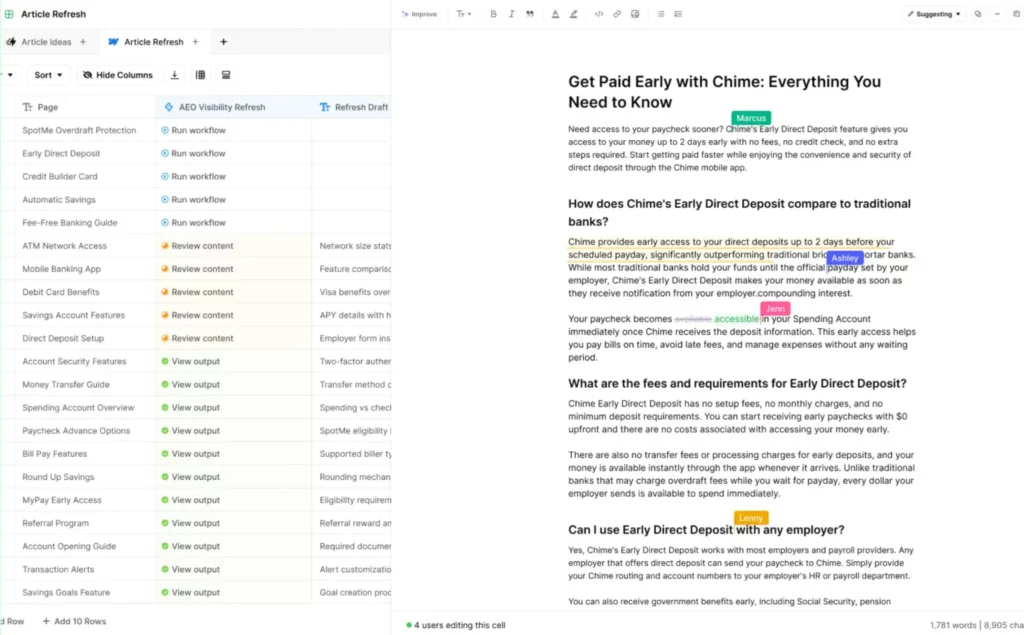The height and width of the screenshot is (635, 1024).
Task: View output for Money Transfer Guide
Action: [191, 385]
